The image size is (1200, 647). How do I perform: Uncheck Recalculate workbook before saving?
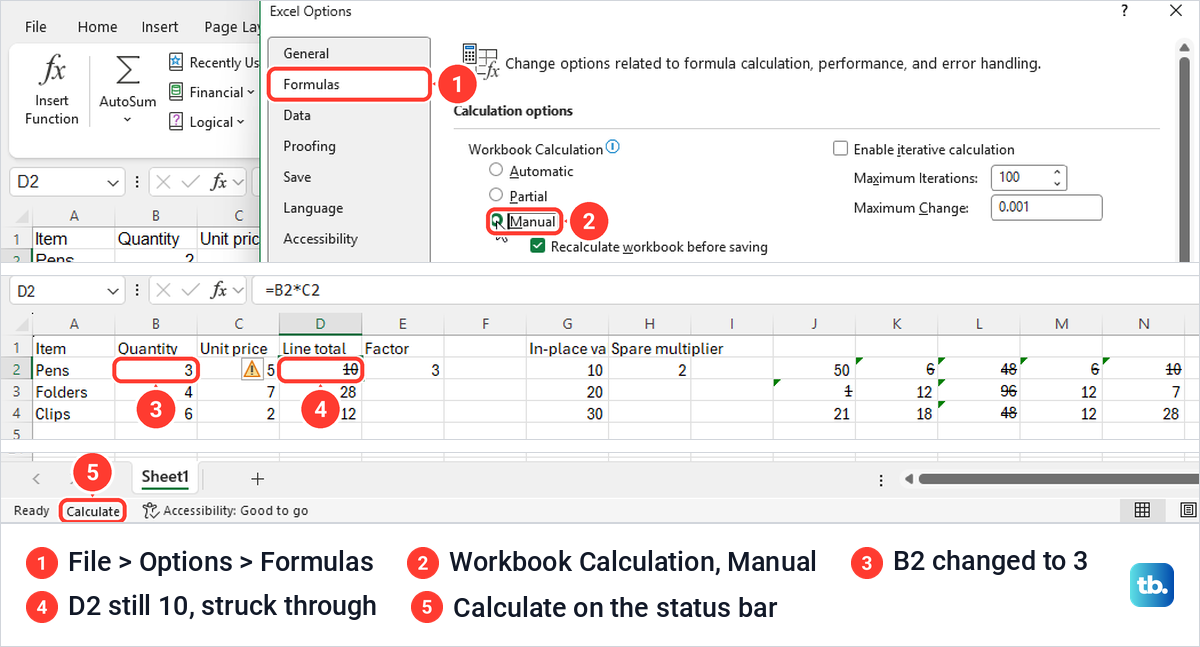click(538, 246)
